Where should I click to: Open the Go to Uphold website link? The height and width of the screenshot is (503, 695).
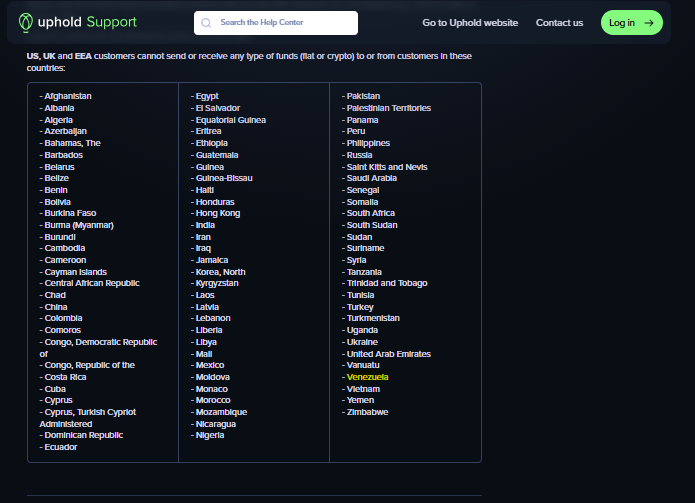[x=470, y=23]
